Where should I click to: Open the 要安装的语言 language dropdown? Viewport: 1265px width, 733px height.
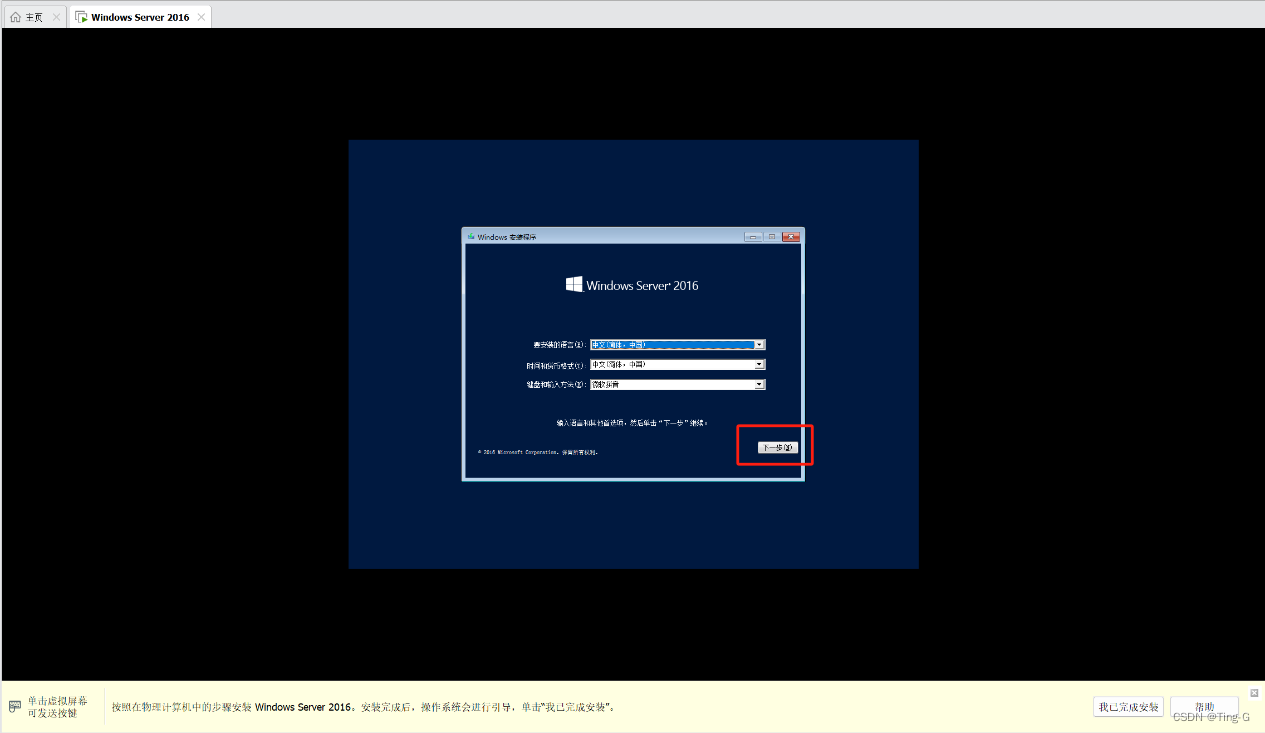(759, 344)
